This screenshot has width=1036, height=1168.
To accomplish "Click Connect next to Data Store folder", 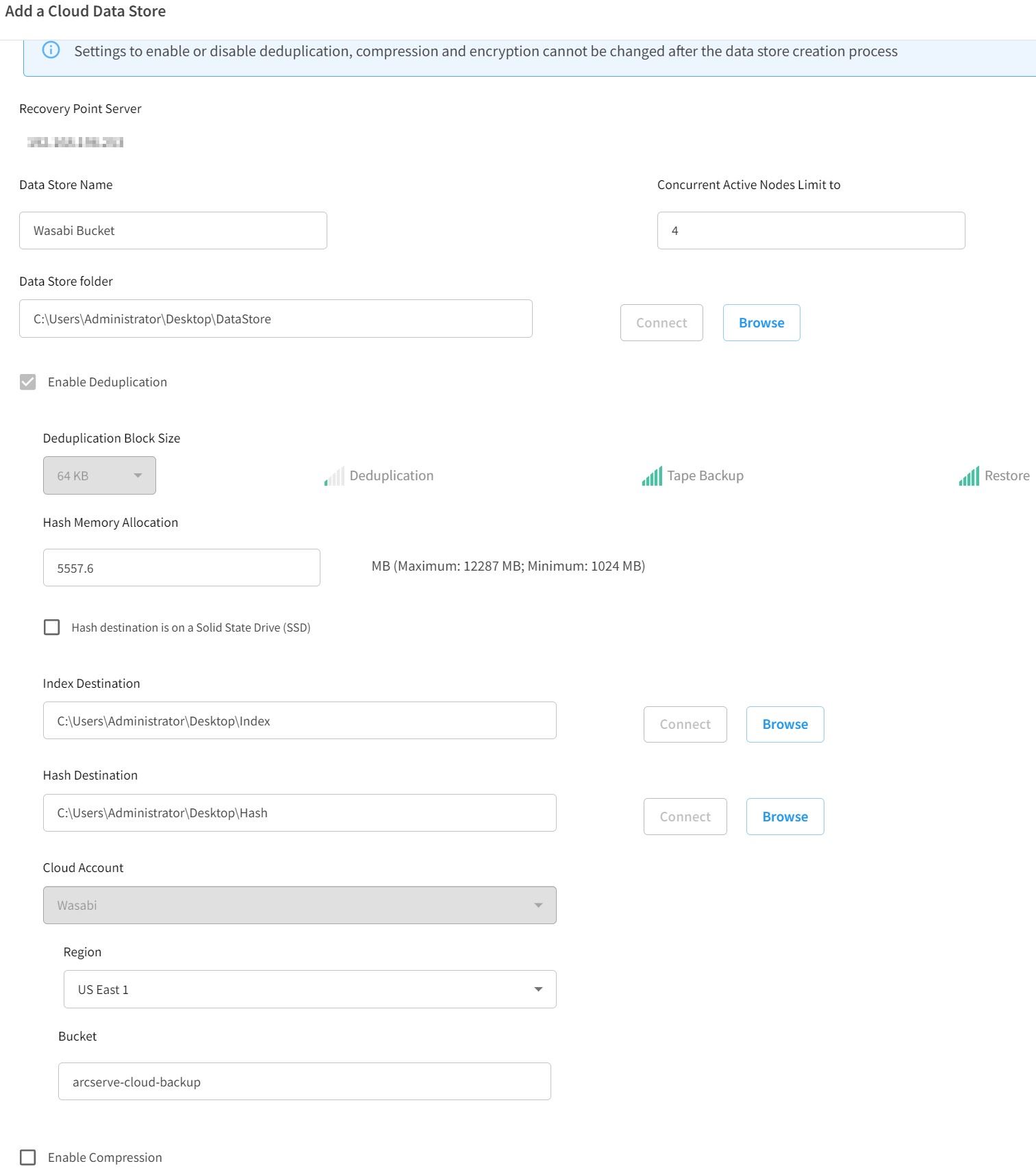I will (x=661, y=323).
